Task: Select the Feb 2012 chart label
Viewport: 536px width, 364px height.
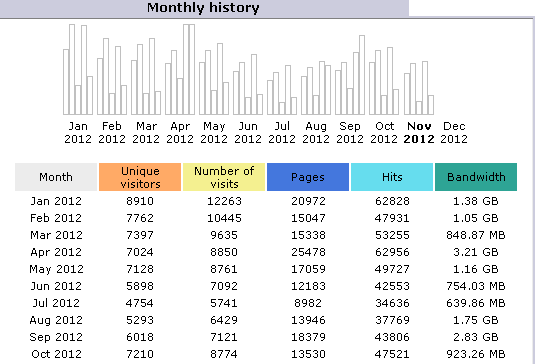Action: 112,133
